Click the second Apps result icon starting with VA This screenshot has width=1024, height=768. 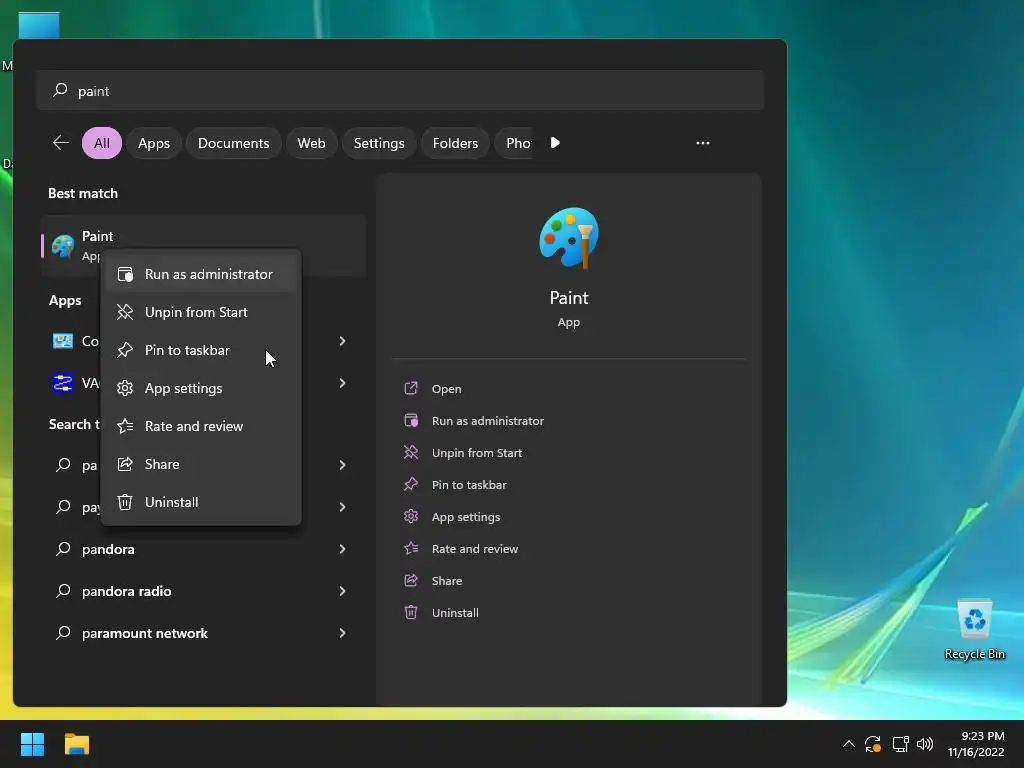tap(63, 383)
